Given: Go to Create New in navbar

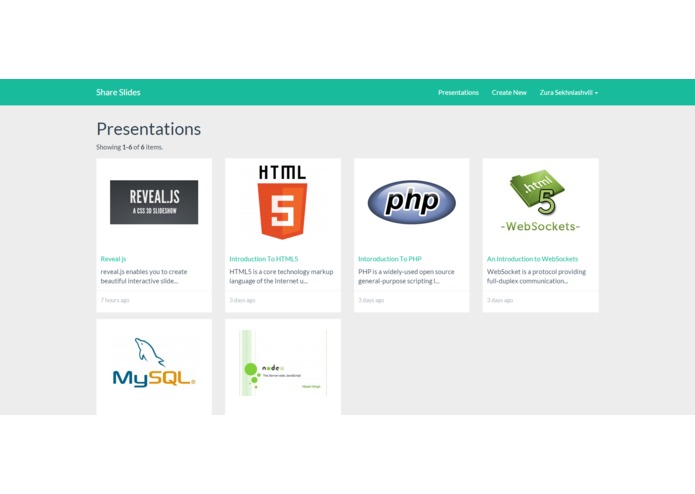Looking at the screenshot, I should (509, 92).
